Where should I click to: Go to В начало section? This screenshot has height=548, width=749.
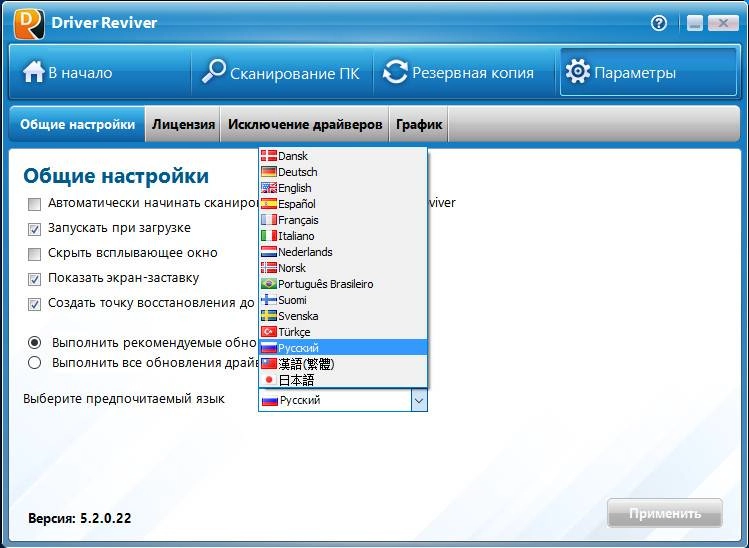99,72
